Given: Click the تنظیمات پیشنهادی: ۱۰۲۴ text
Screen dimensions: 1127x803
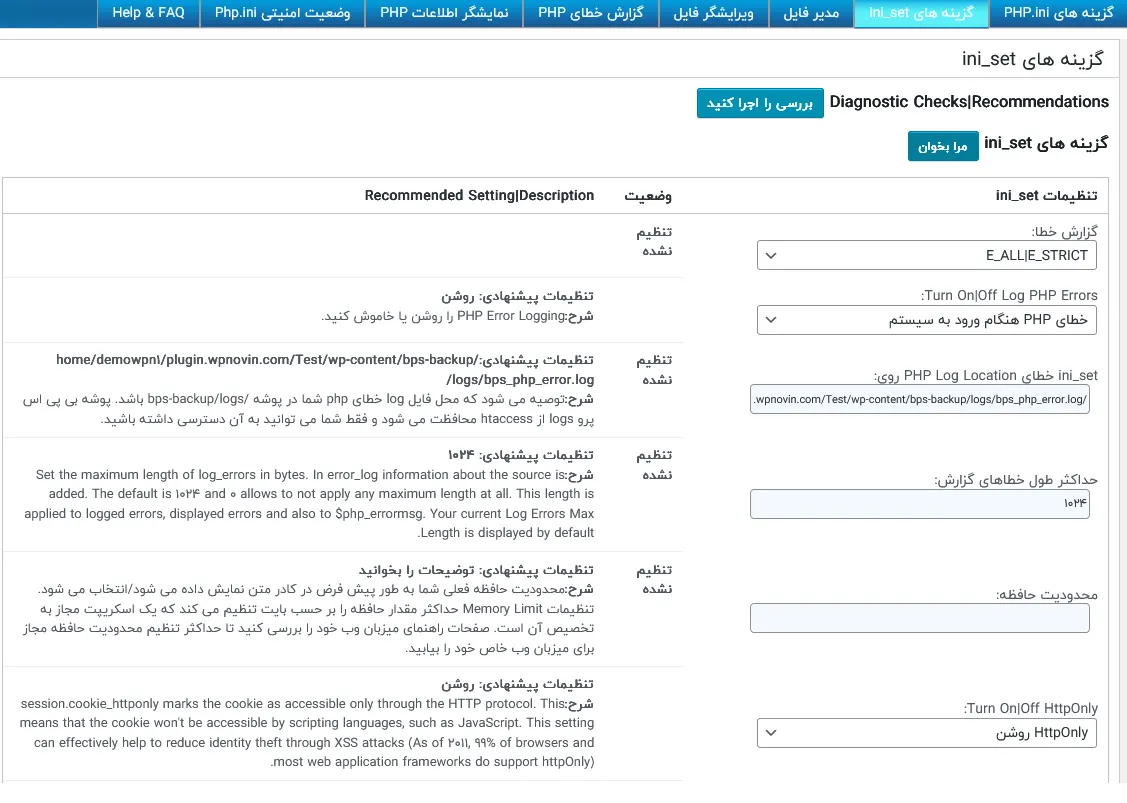Looking at the screenshot, I should click(x=520, y=455).
